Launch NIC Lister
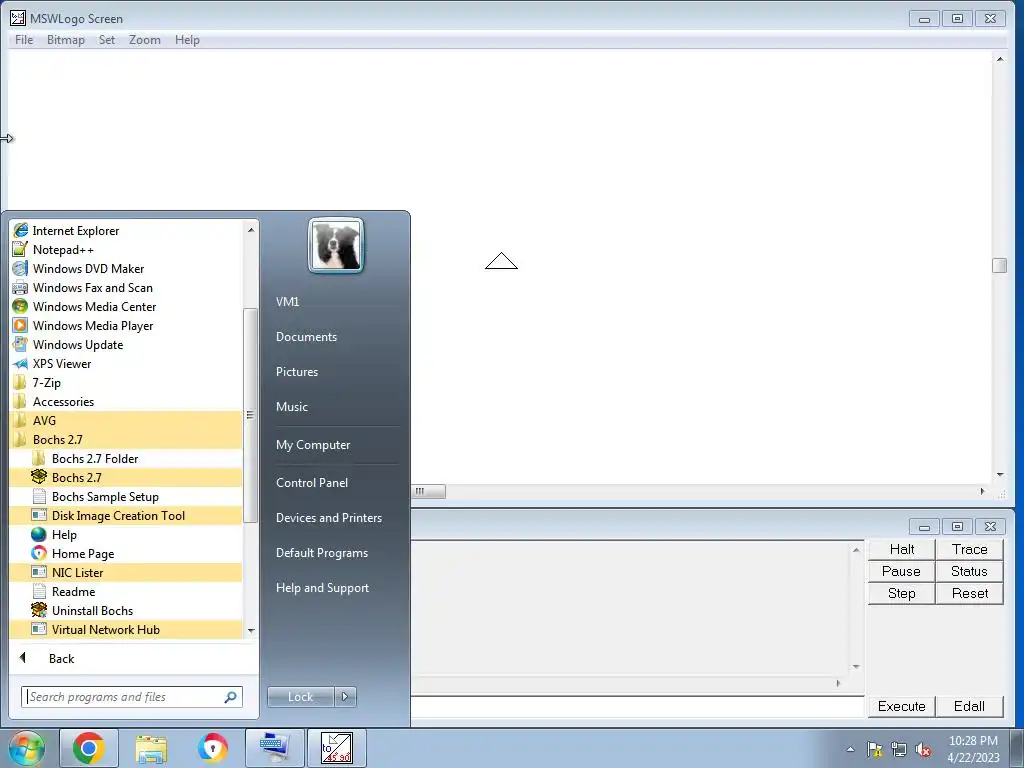This screenshot has width=1024, height=768. pyautogui.click(x=127, y=571)
